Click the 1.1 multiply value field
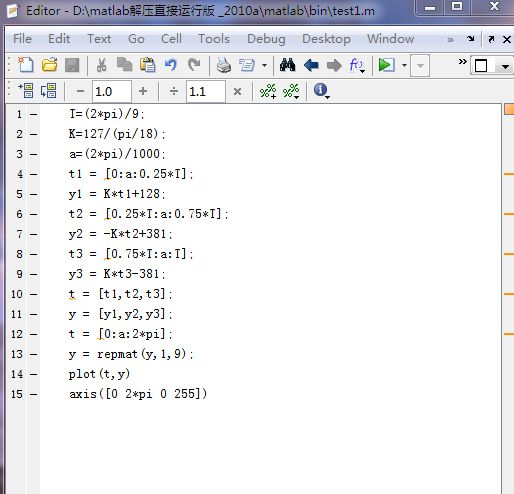Image resolution: width=514 pixels, height=494 pixels. coord(205,91)
